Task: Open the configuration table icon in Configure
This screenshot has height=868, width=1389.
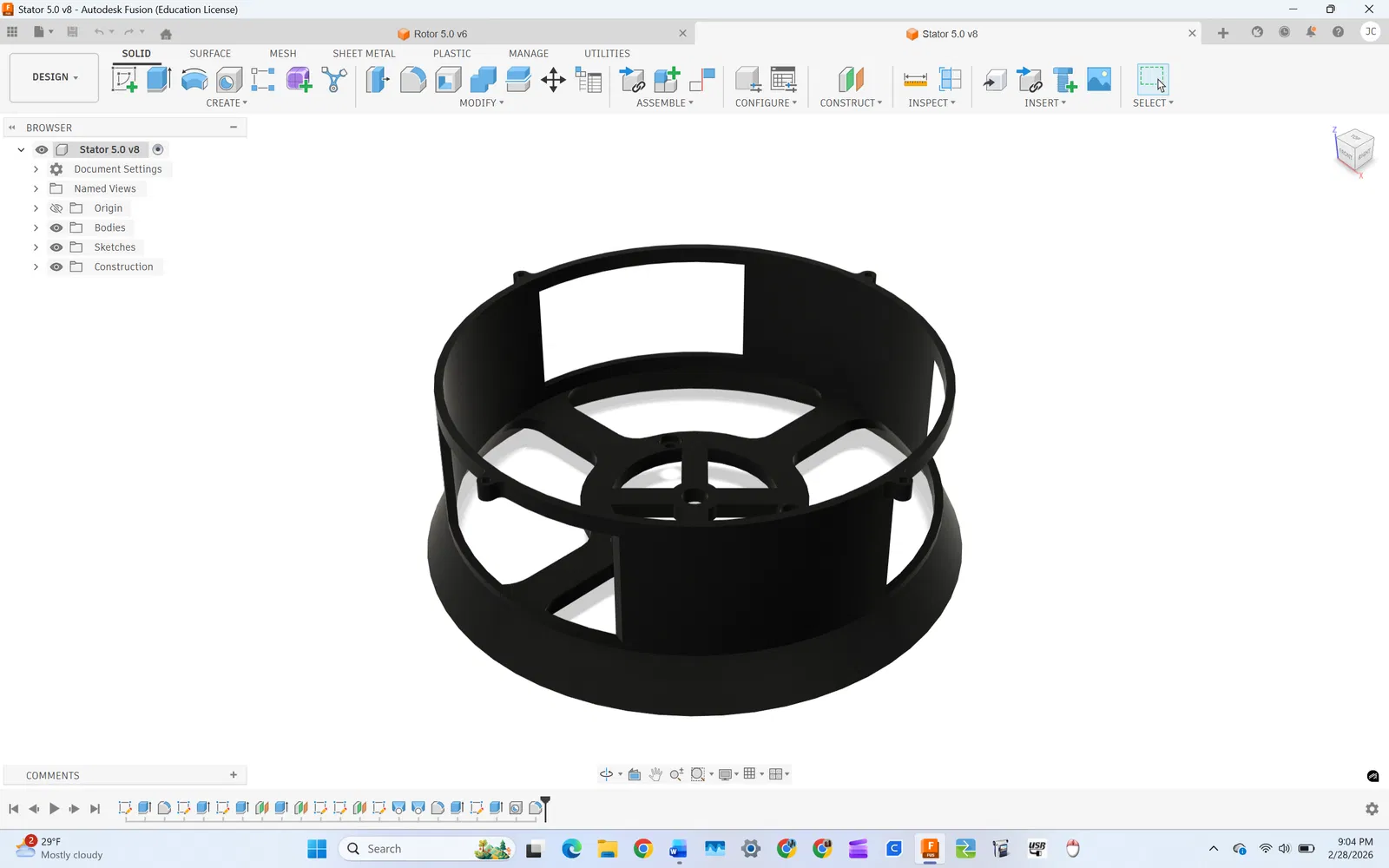Action: point(783,80)
